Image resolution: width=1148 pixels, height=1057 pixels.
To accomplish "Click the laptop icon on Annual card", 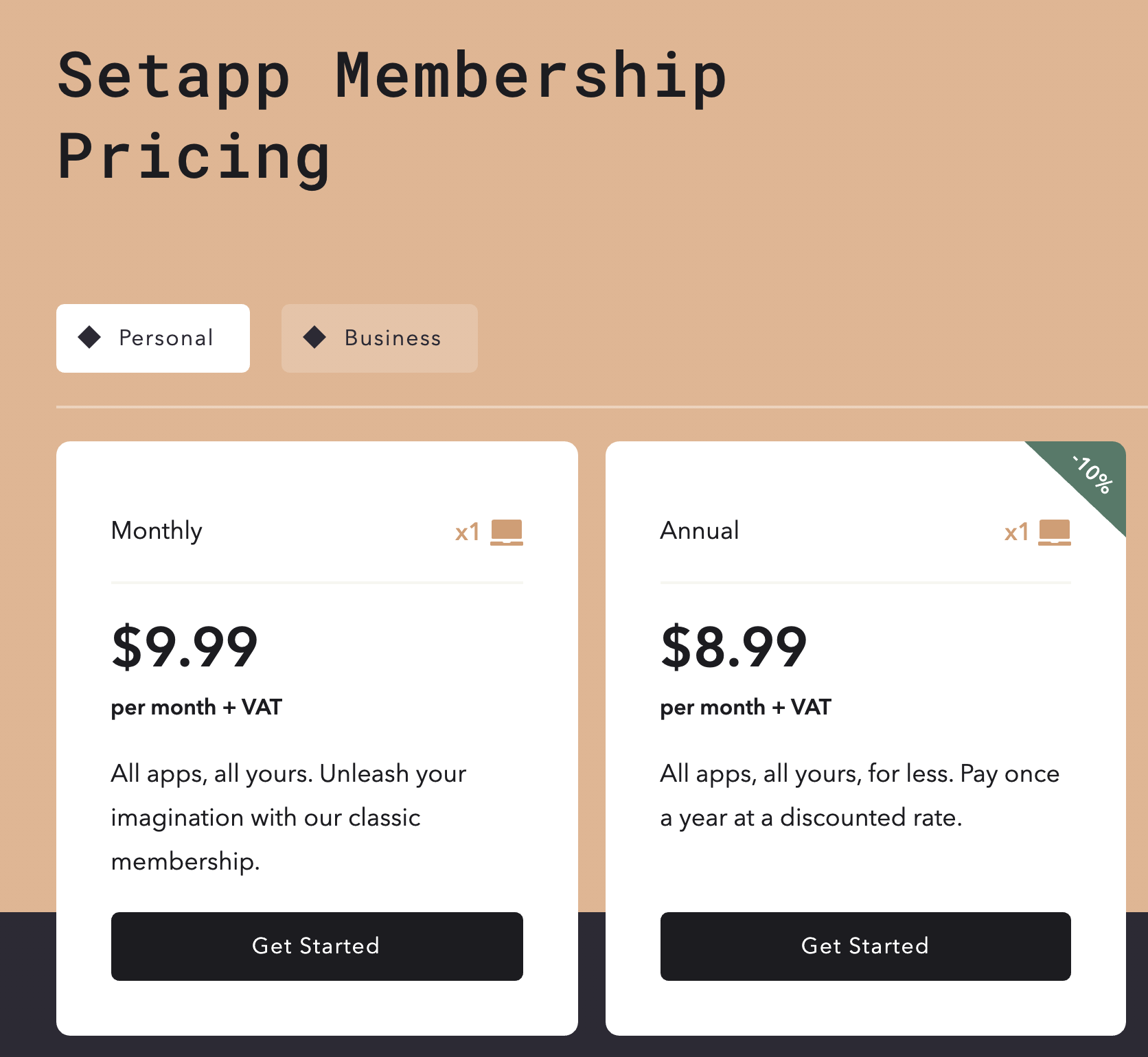I will pyautogui.click(x=1055, y=532).
